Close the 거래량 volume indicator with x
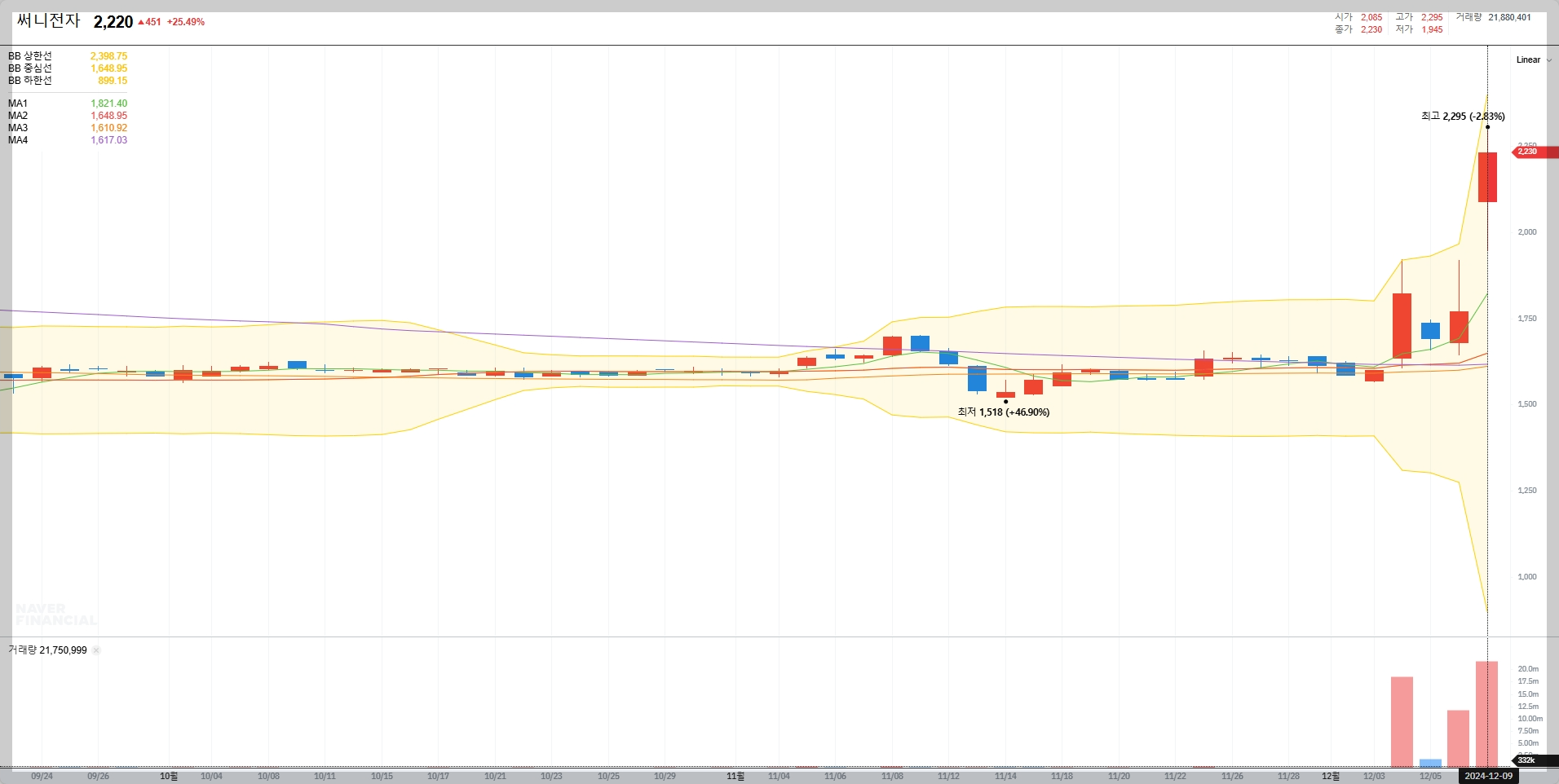The height and width of the screenshot is (784, 1559). coord(96,650)
